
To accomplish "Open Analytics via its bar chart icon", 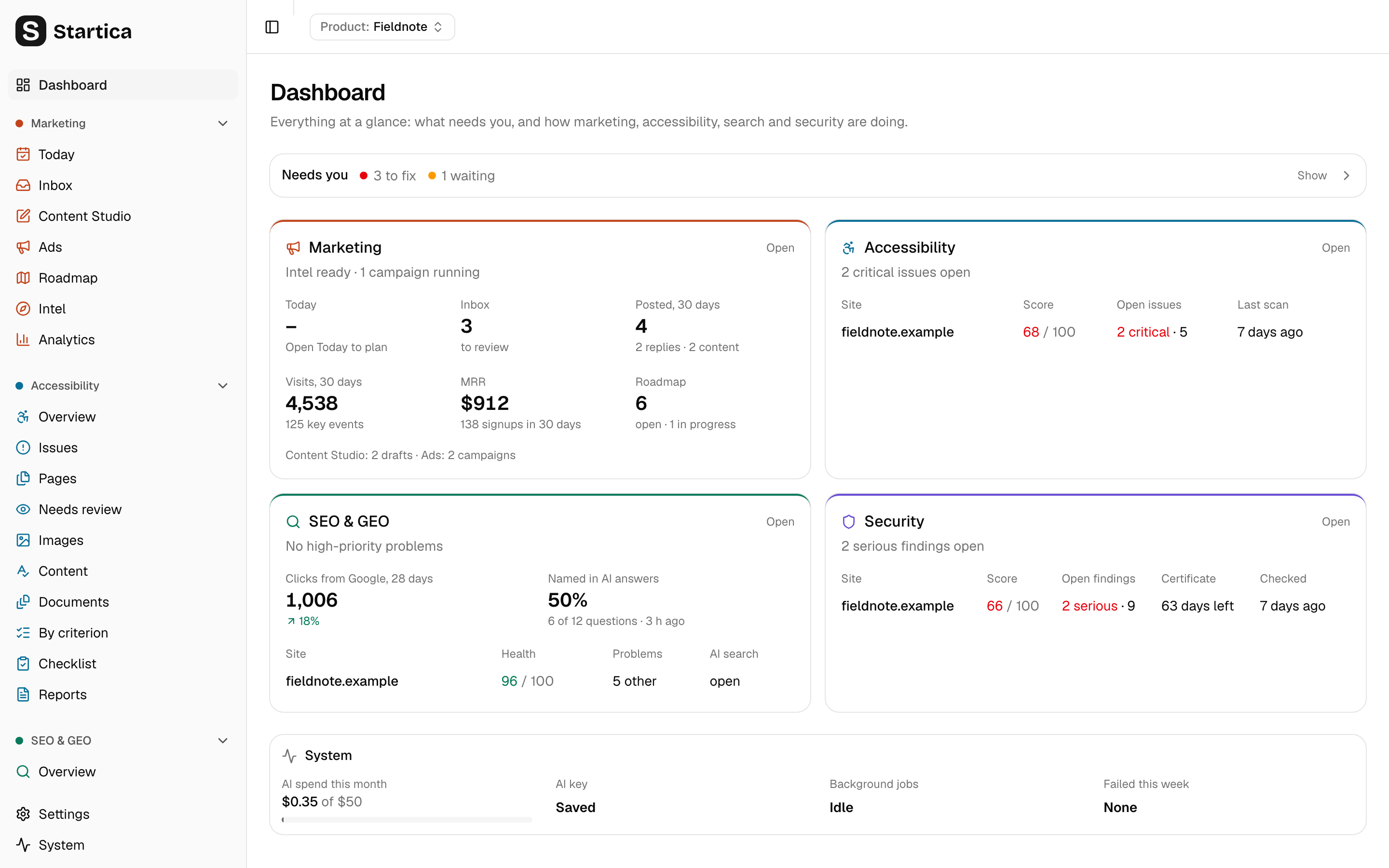I will (23, 340).
